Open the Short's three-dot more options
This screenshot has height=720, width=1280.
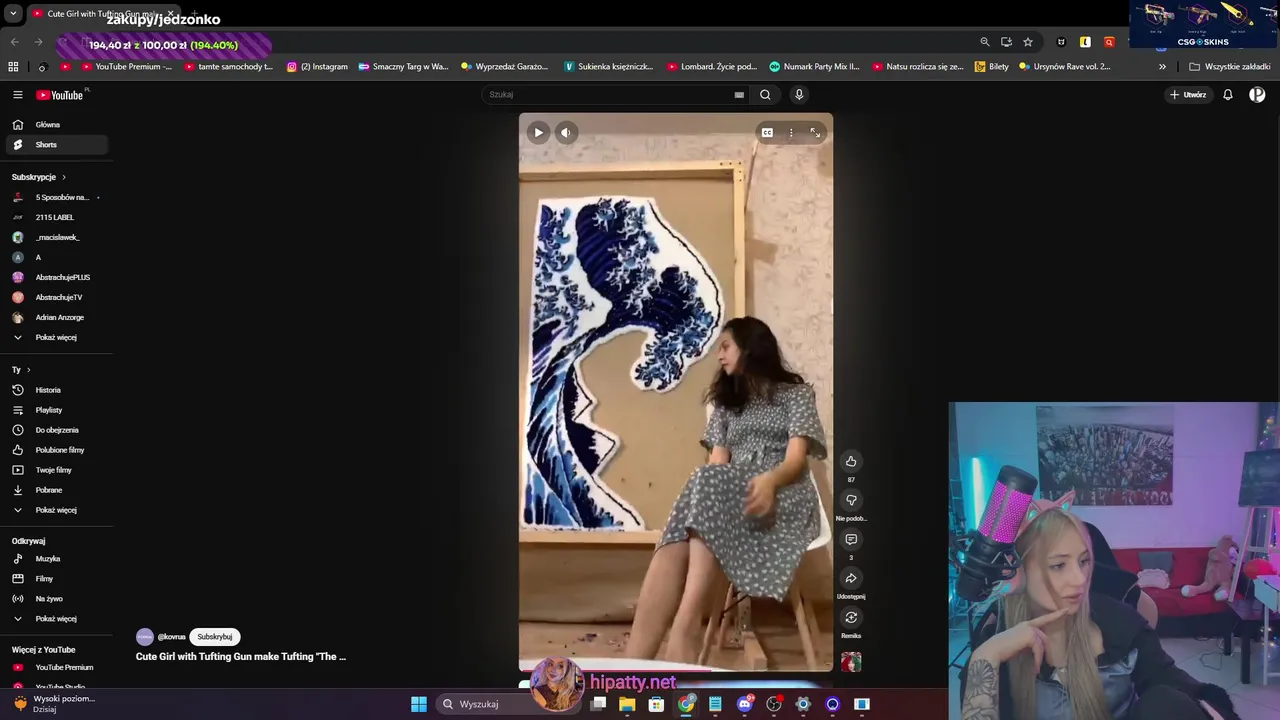click(x=791, y=132)
